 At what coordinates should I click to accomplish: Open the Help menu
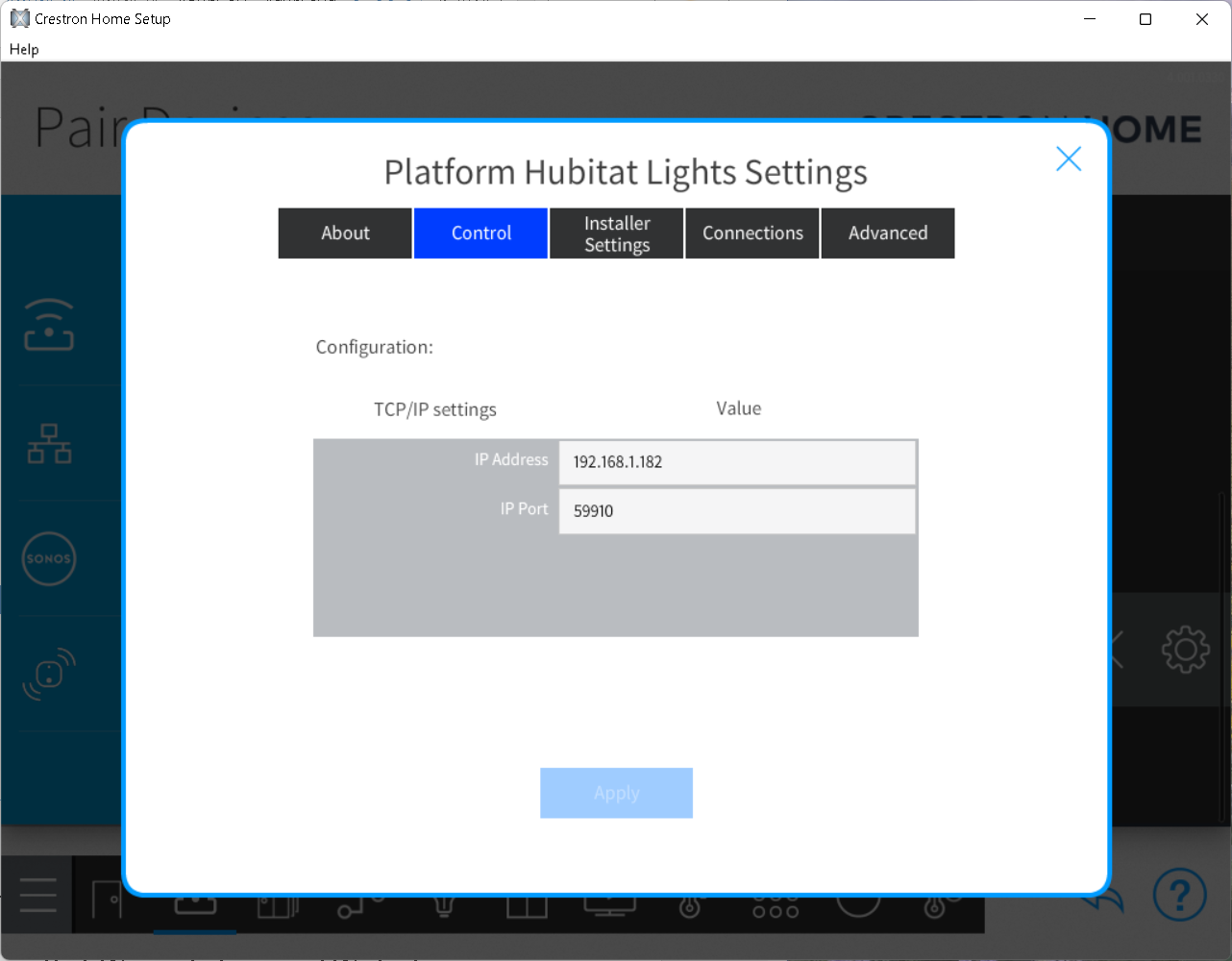[24, 49]
